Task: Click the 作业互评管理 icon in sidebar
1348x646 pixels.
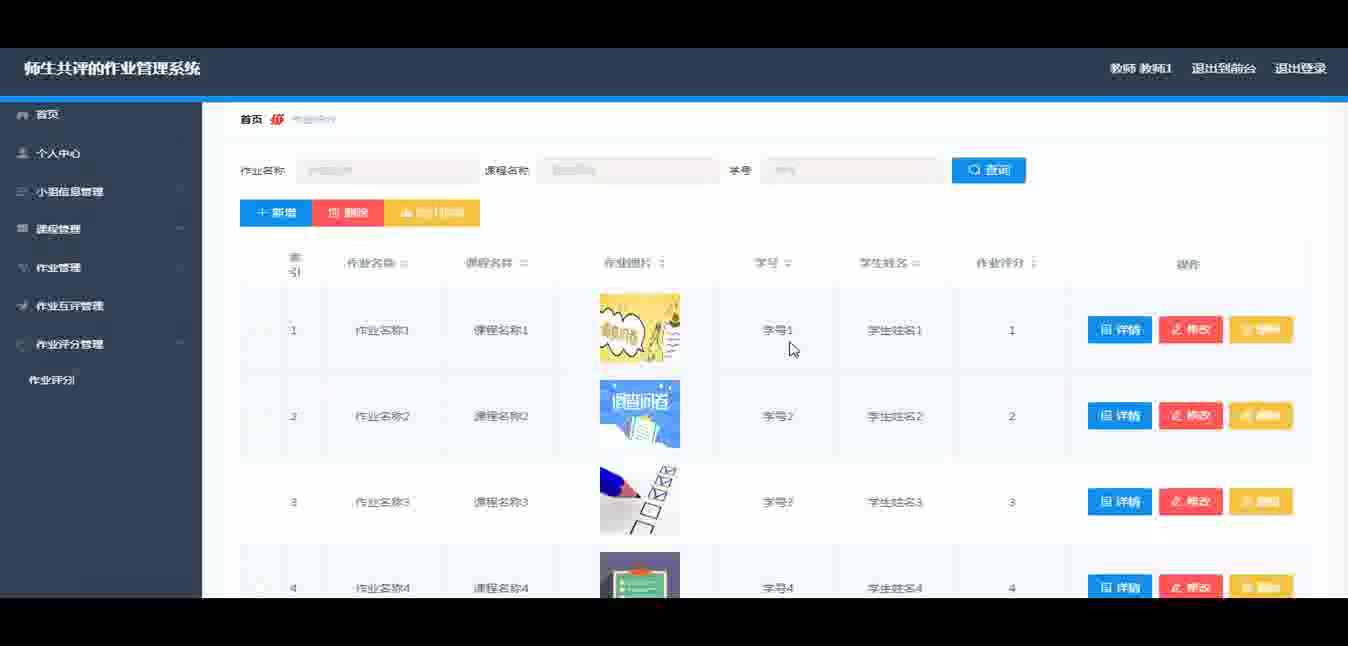Action: pos(22,306)
